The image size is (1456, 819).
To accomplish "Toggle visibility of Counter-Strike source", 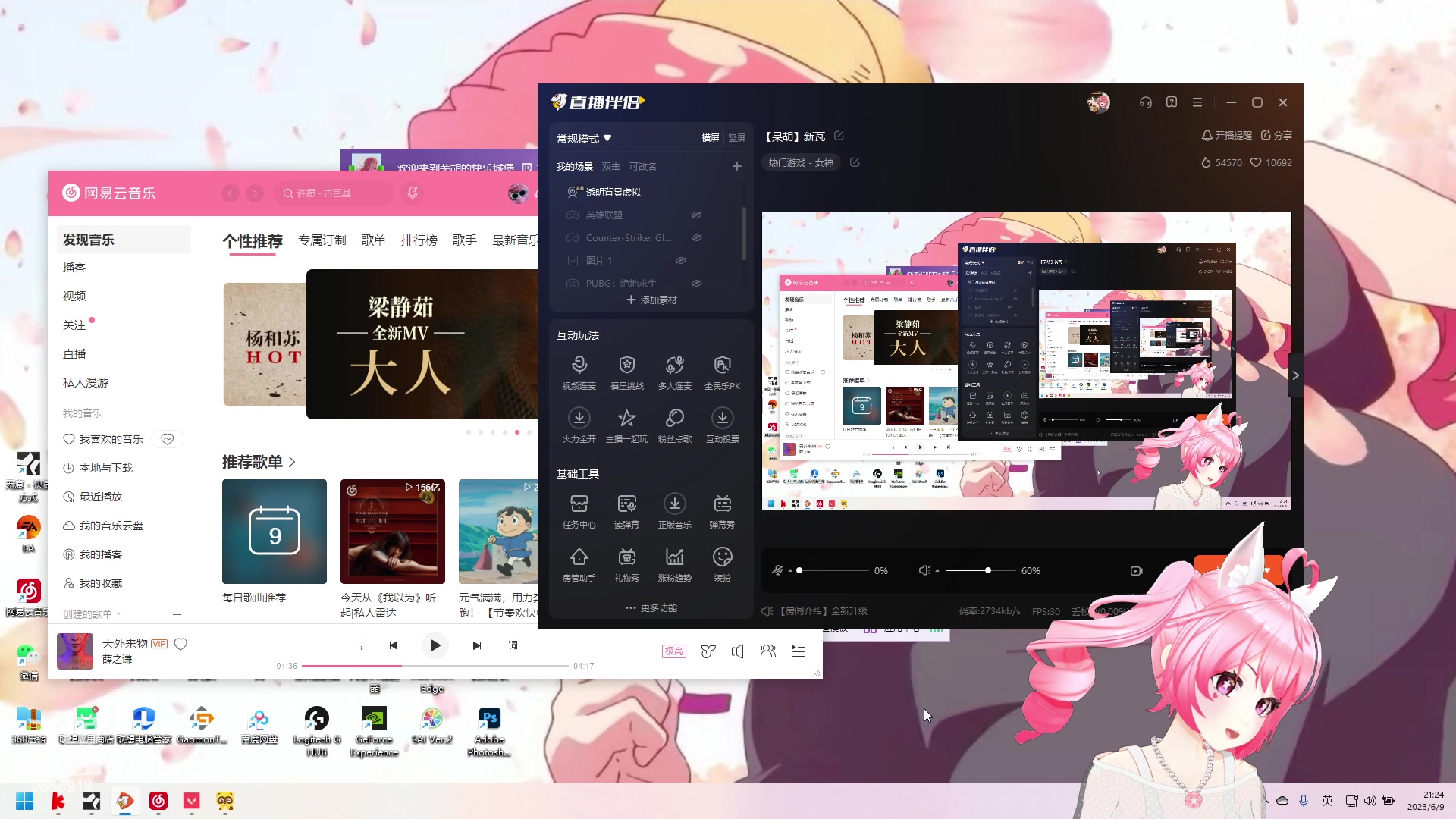I will coord(696,238).
